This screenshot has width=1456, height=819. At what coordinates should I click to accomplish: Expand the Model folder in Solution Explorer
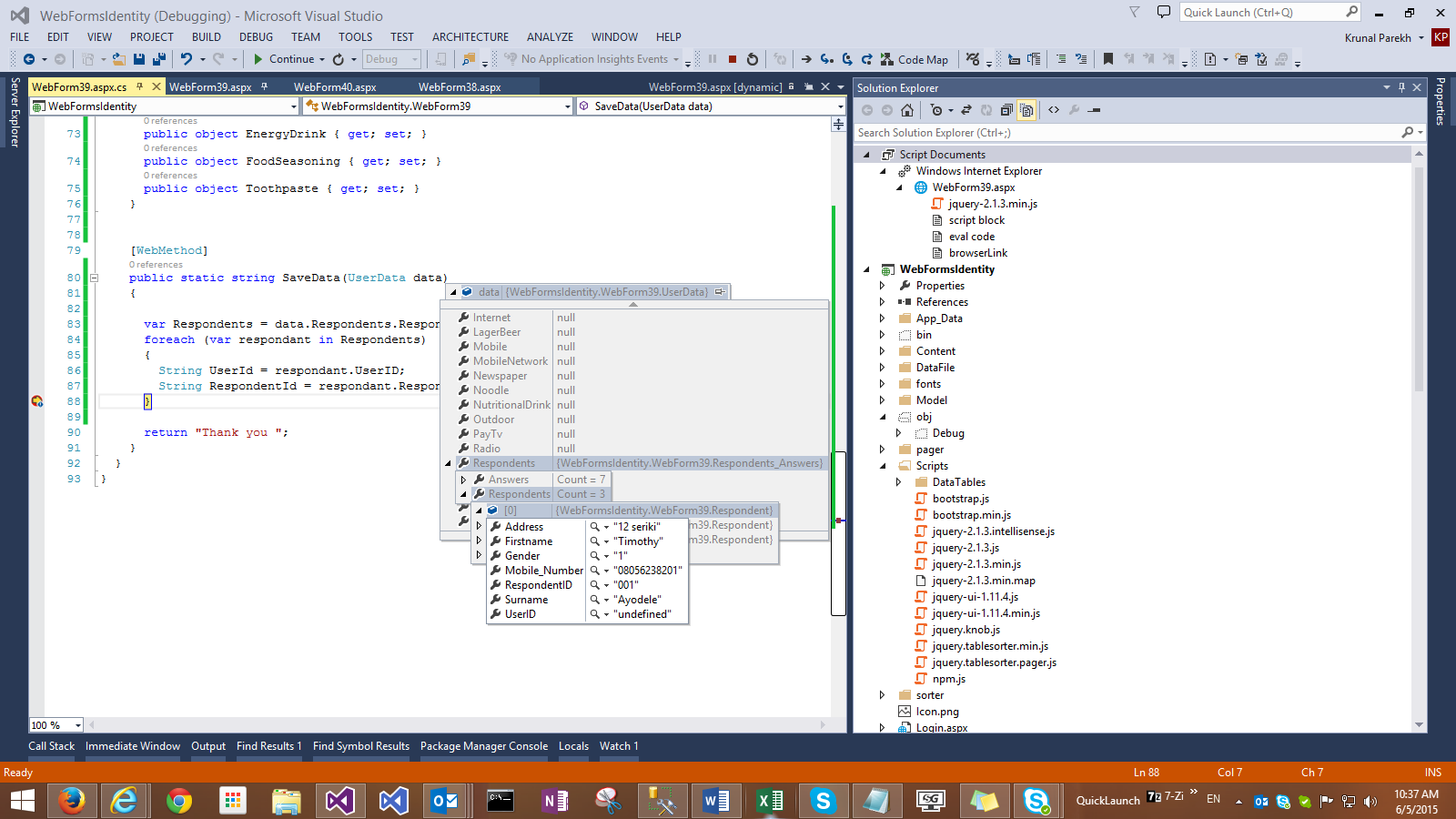click(x=882, y=400)
